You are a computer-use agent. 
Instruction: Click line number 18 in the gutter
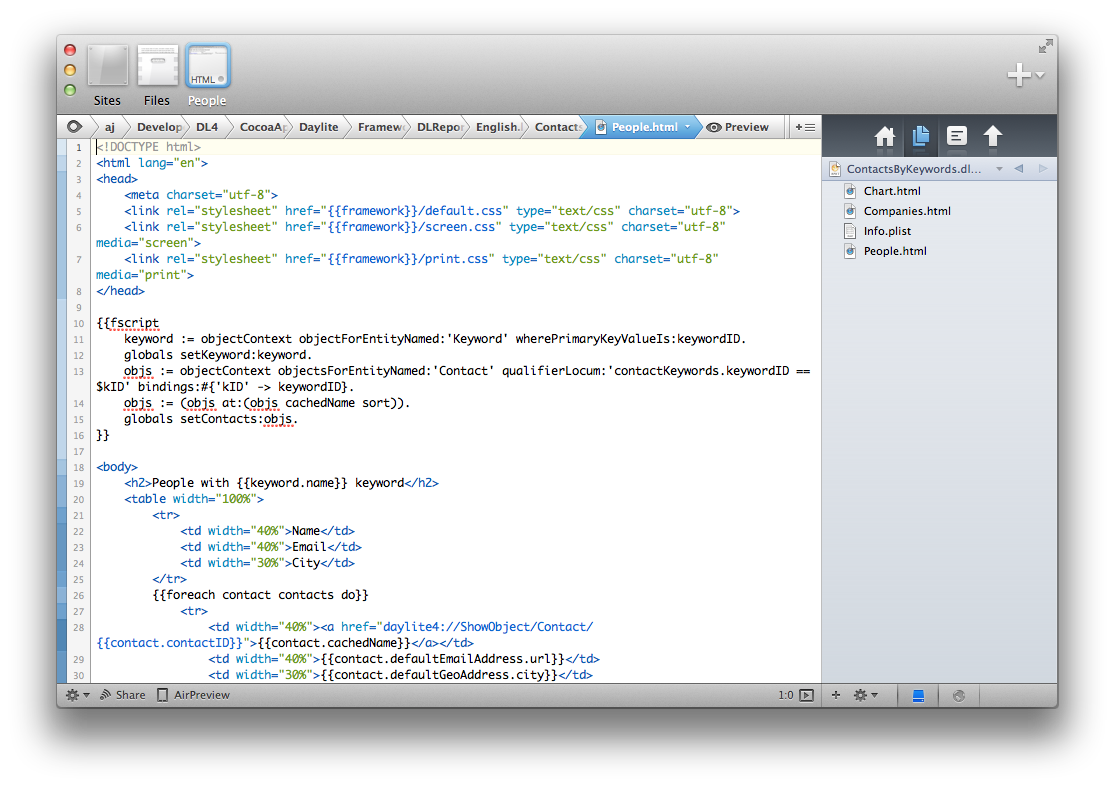(x=78, y=468)
